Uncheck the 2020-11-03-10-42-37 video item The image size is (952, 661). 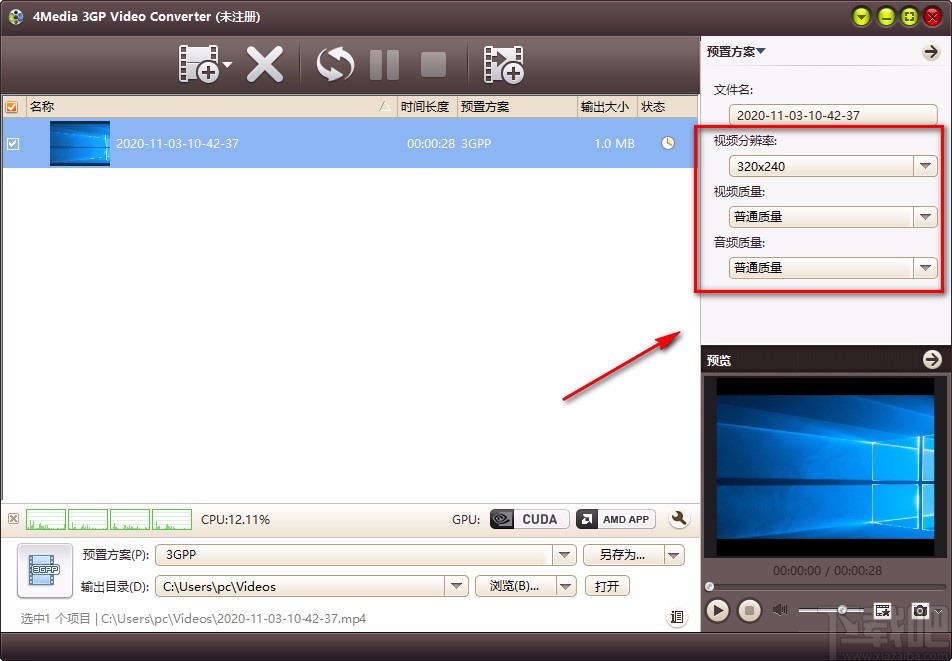click(x=13, y=143)
